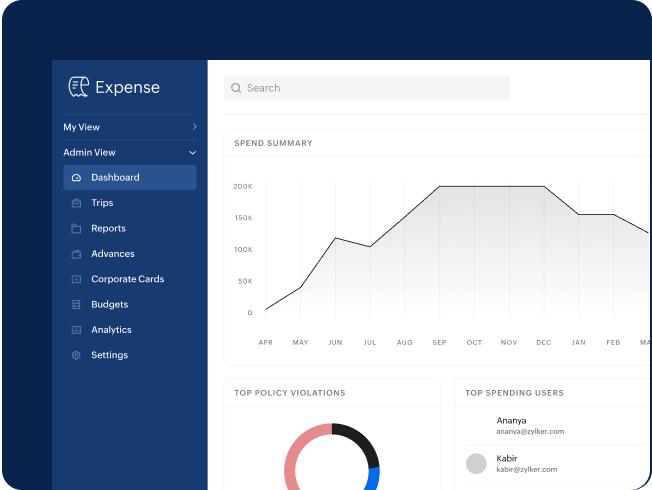Click the Corporate Cards icon

(76, 280)
